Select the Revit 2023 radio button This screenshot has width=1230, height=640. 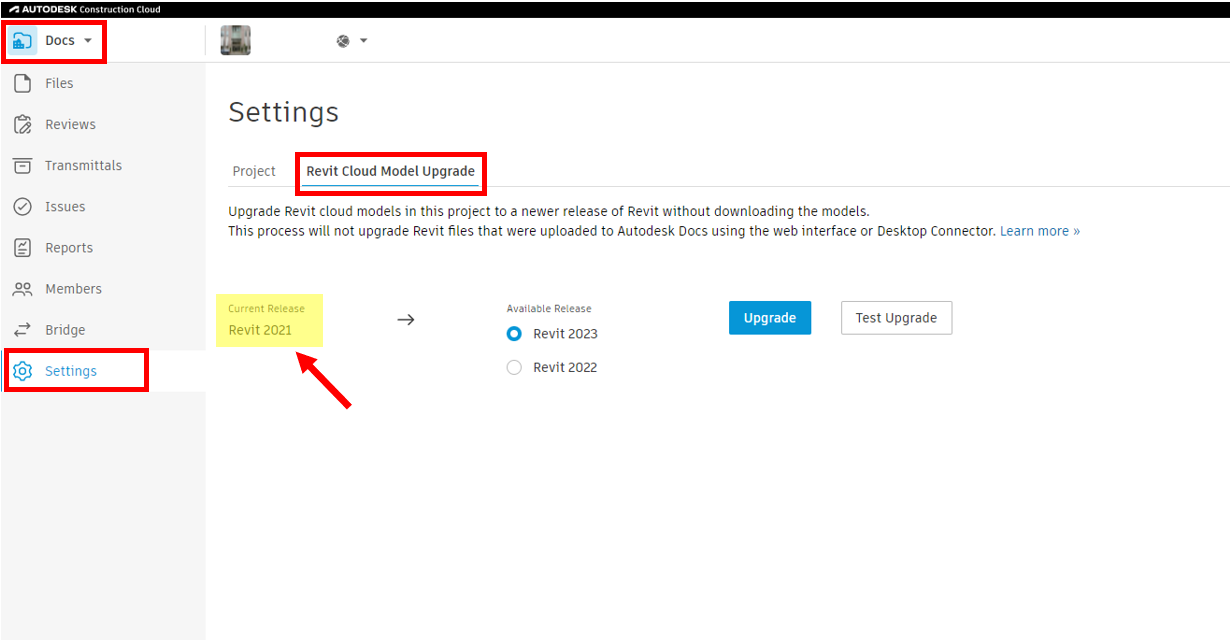coord(514,334)
